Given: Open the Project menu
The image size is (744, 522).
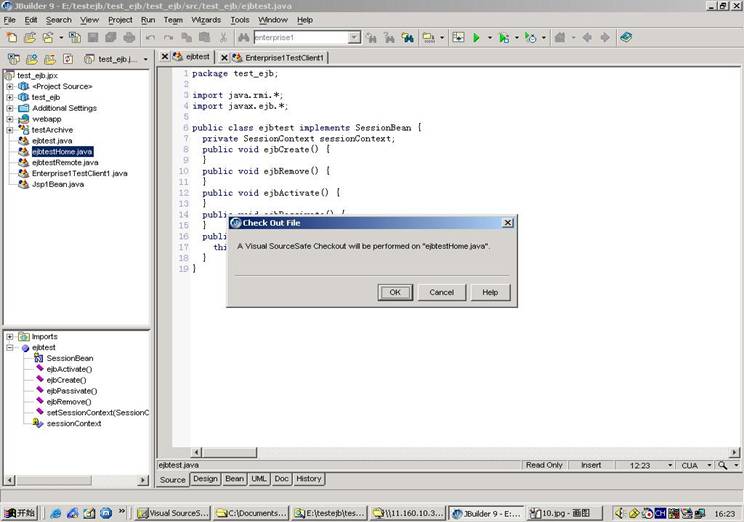Looking at the screenshot, I should [120, 20].
